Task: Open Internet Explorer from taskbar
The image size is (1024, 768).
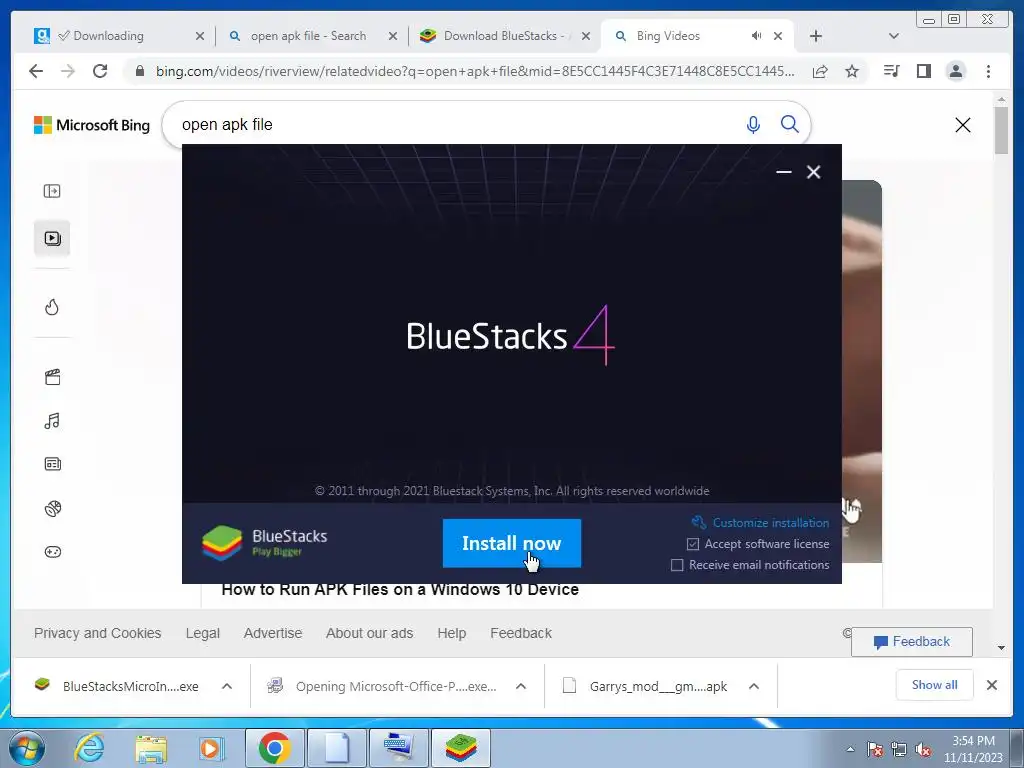Action: 89,748
